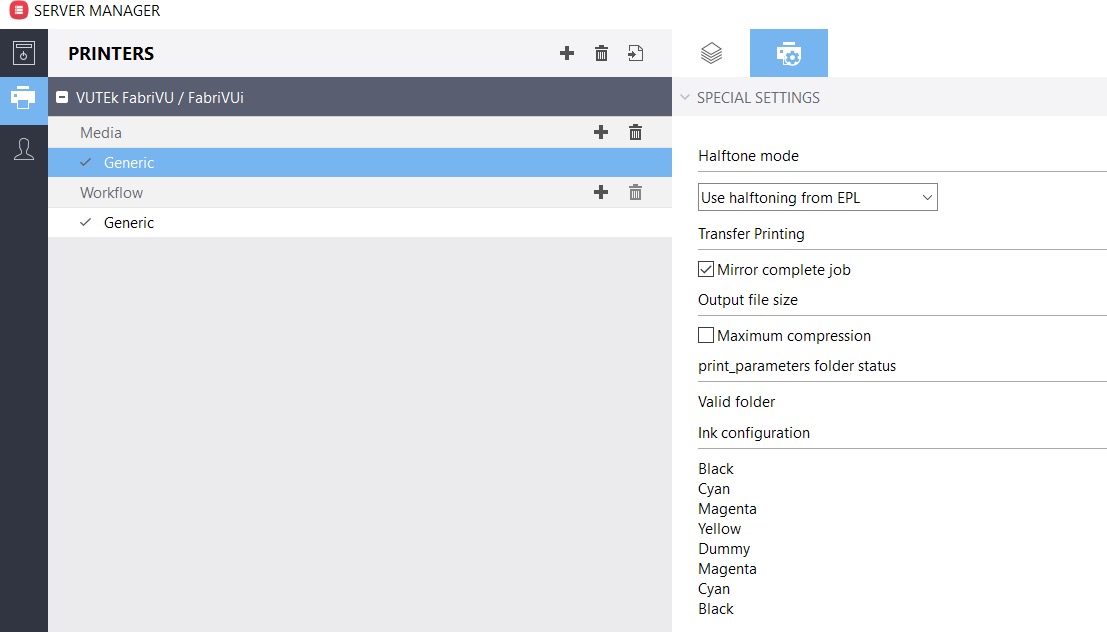Click the Ink configuration heading
Viewport: 1107px width, 632px height.
[x=754, y=433]
